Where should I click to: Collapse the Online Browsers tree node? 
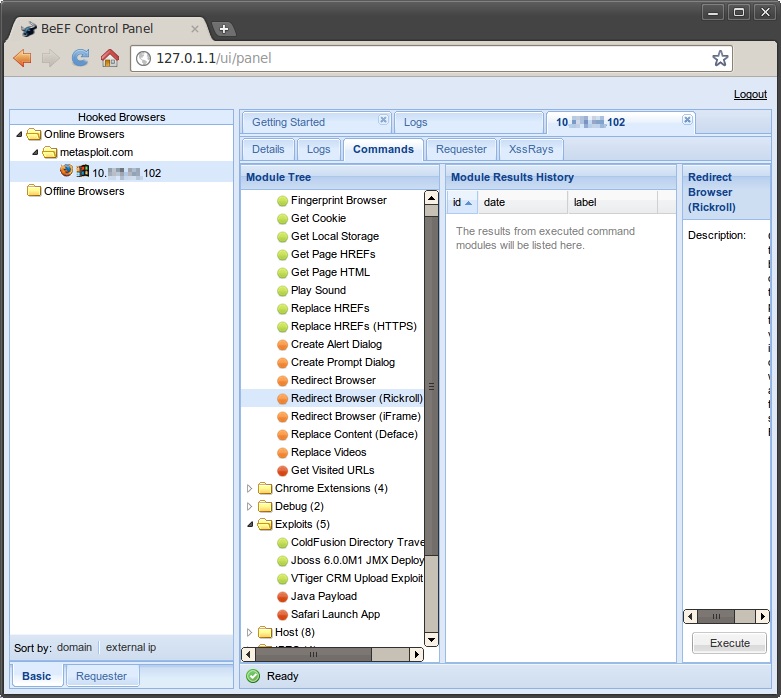pos(19,134)
